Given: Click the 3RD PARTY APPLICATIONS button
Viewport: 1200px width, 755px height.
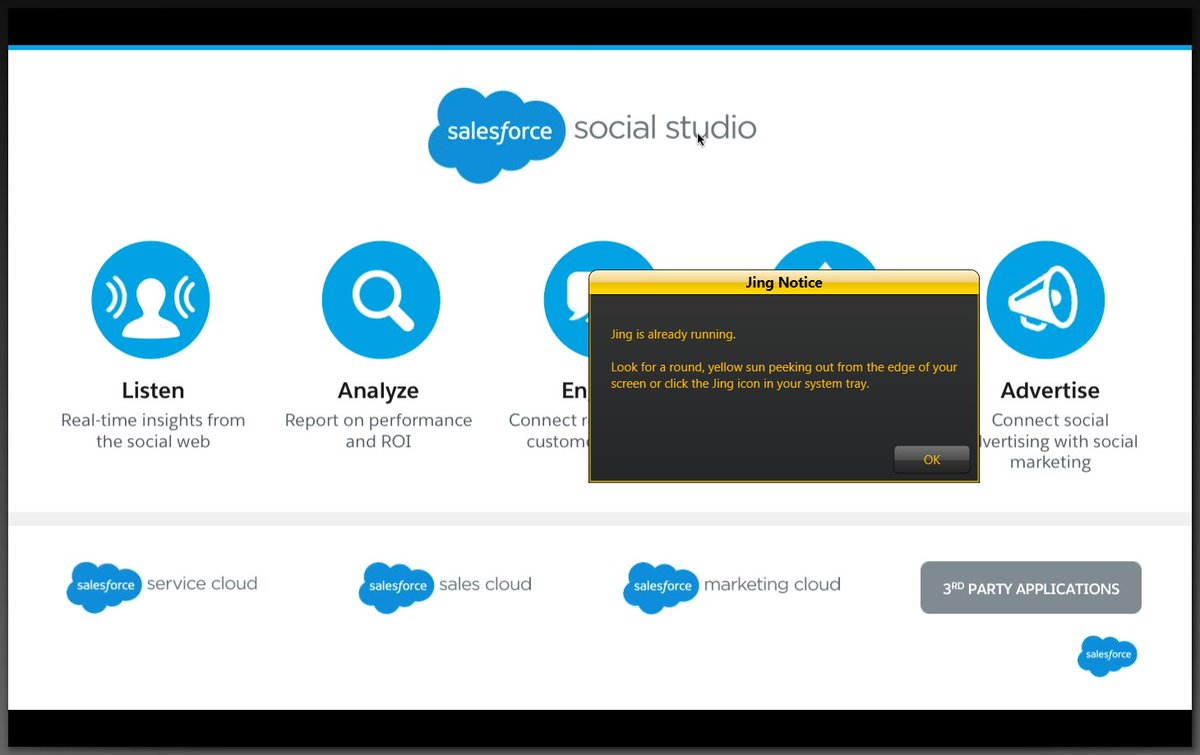Looking at the screenshot, I should [1031, 588].
